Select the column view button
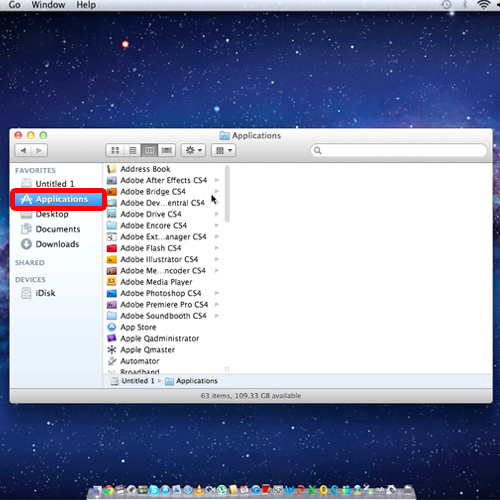This screenshot has height=500, width=500. coord(149,150)
